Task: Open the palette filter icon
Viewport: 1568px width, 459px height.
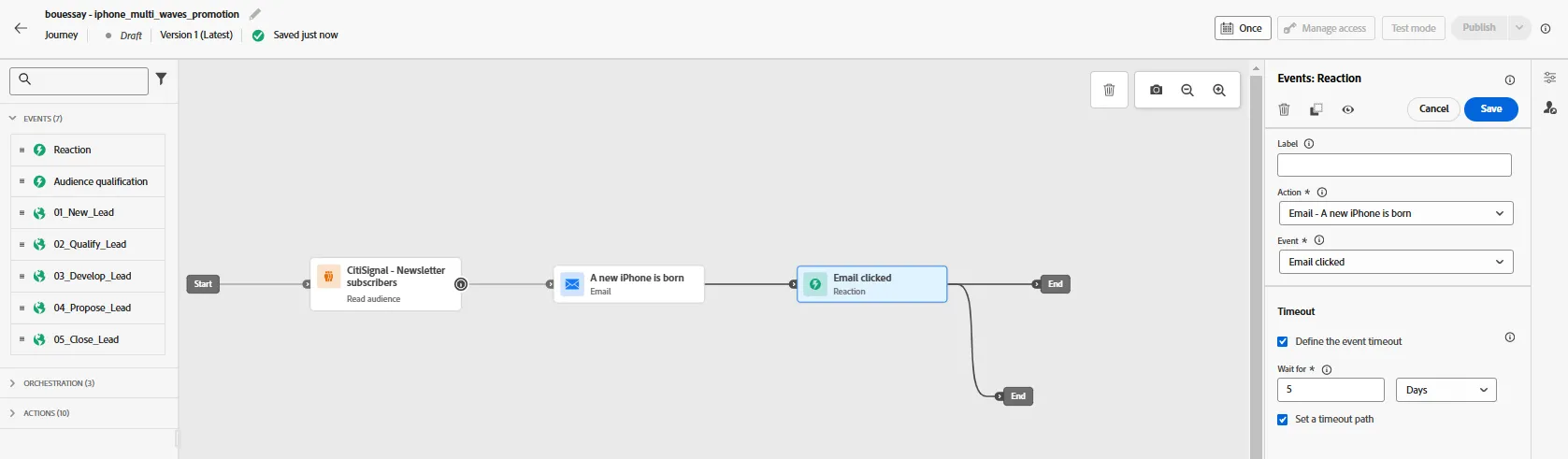Action: pyautogui.click(x=162, y=79)
